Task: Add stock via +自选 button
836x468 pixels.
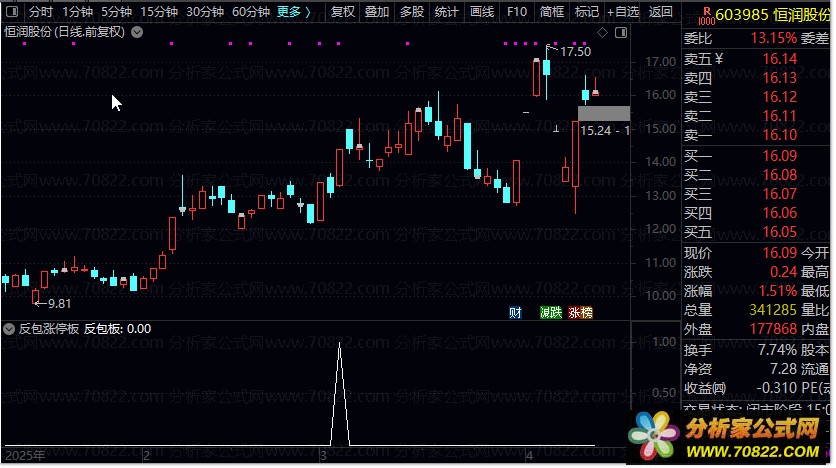Action: pyautogui.click(x=623, y=11)
